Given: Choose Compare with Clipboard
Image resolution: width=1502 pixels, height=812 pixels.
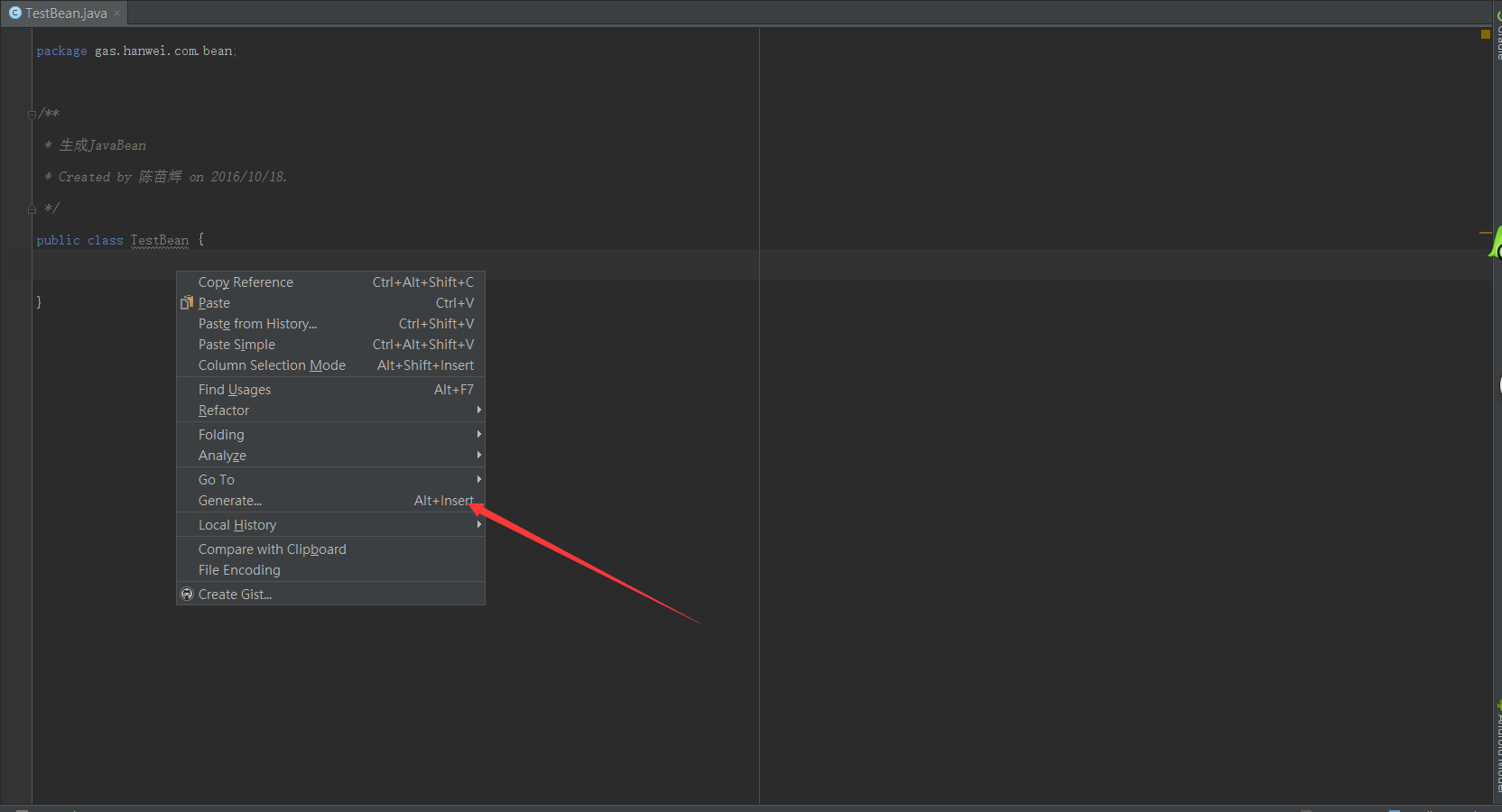Looking at the screenshot, I should tap(330, 549).
